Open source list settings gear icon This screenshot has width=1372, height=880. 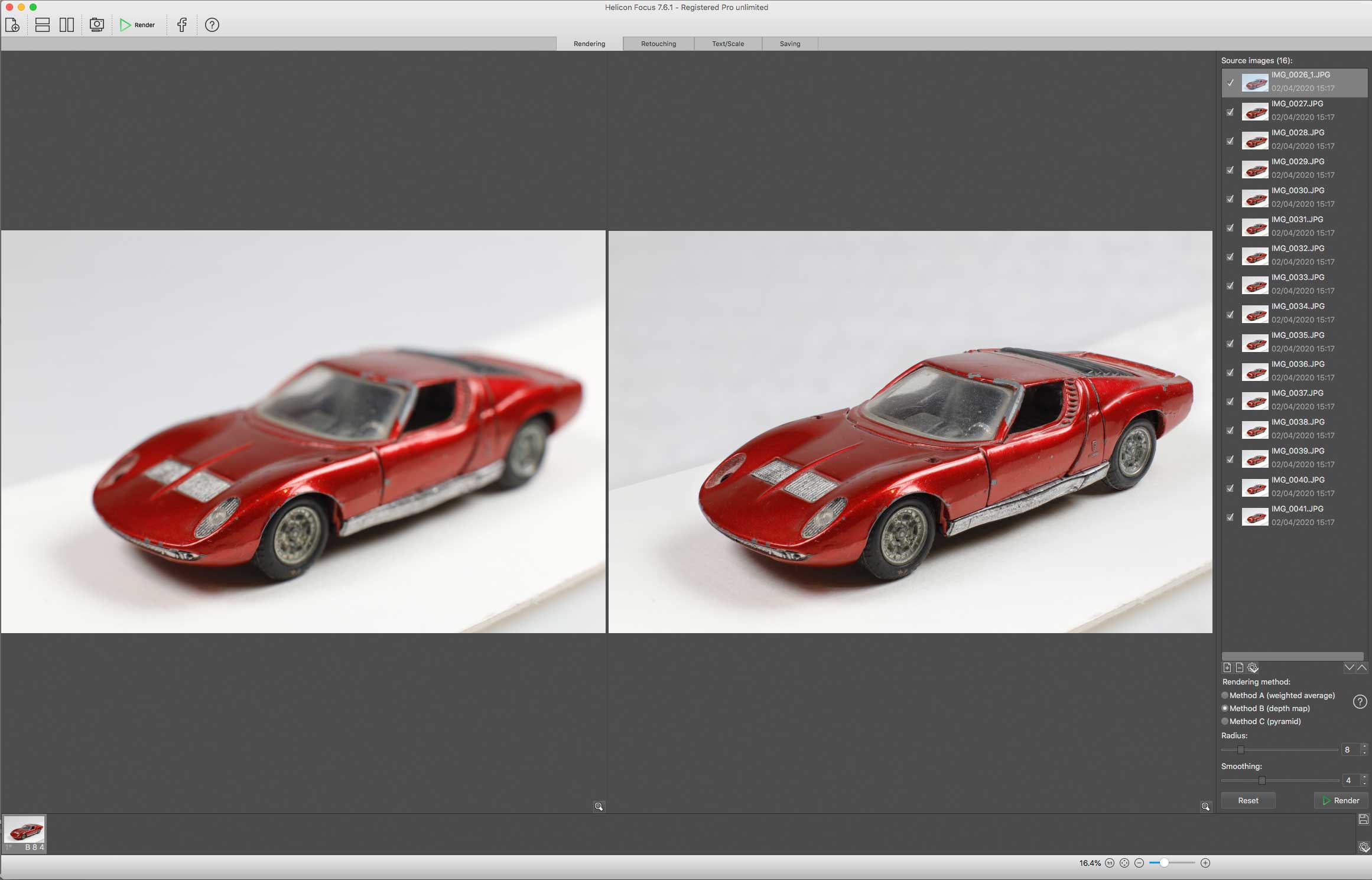point(1253,668)
